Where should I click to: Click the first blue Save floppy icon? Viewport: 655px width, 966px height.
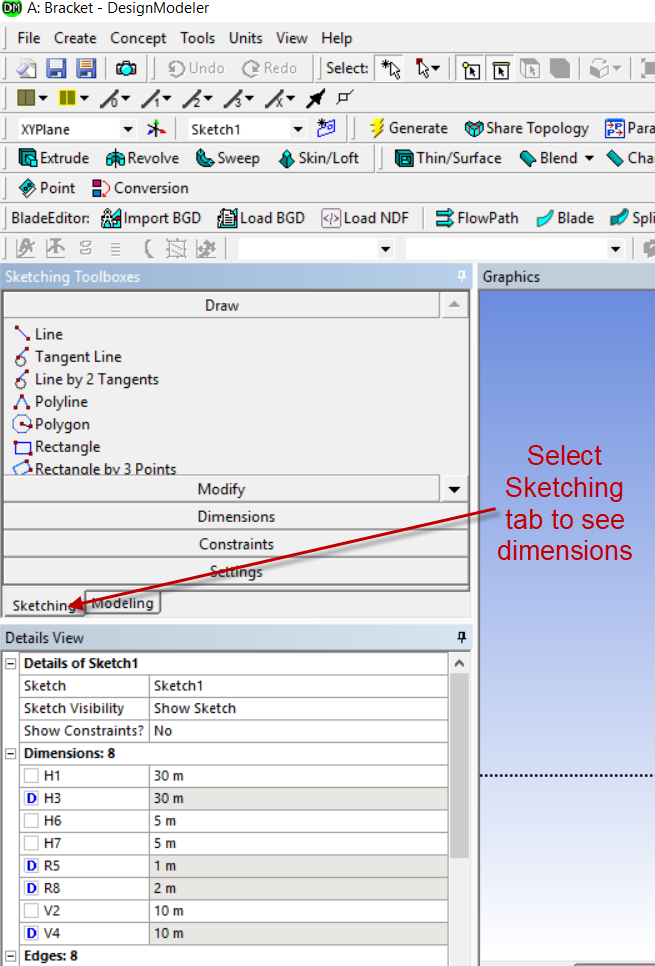pyautogui.click(x=56, y=68)
